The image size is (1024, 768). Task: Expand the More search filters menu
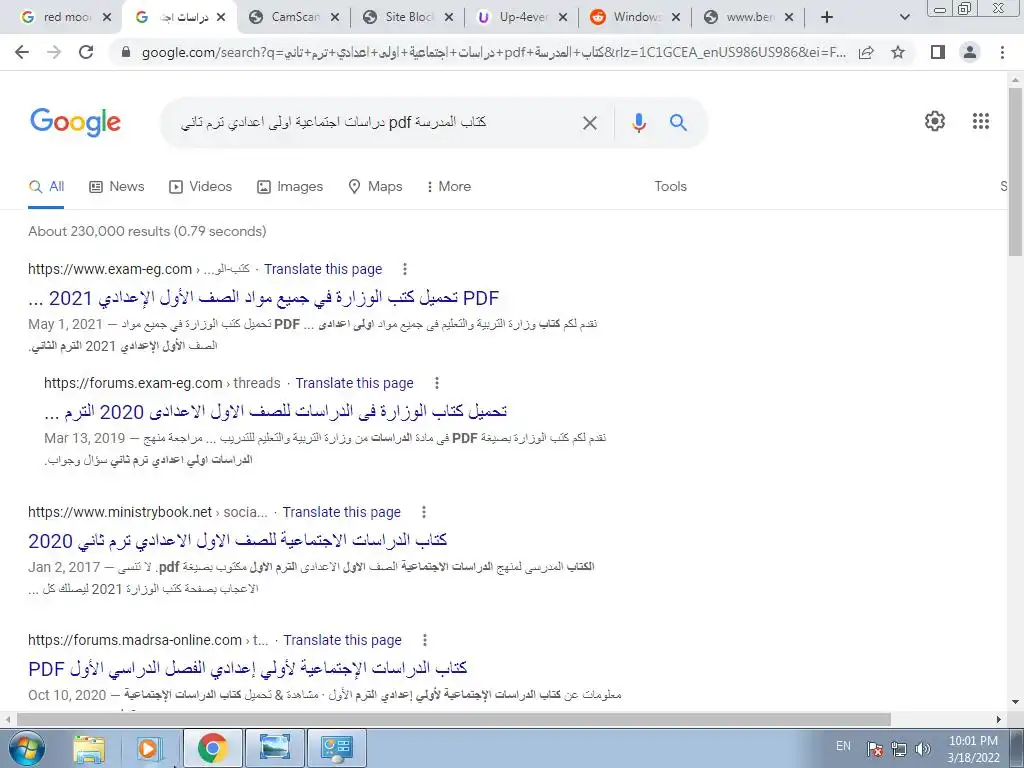coord(448,187)
